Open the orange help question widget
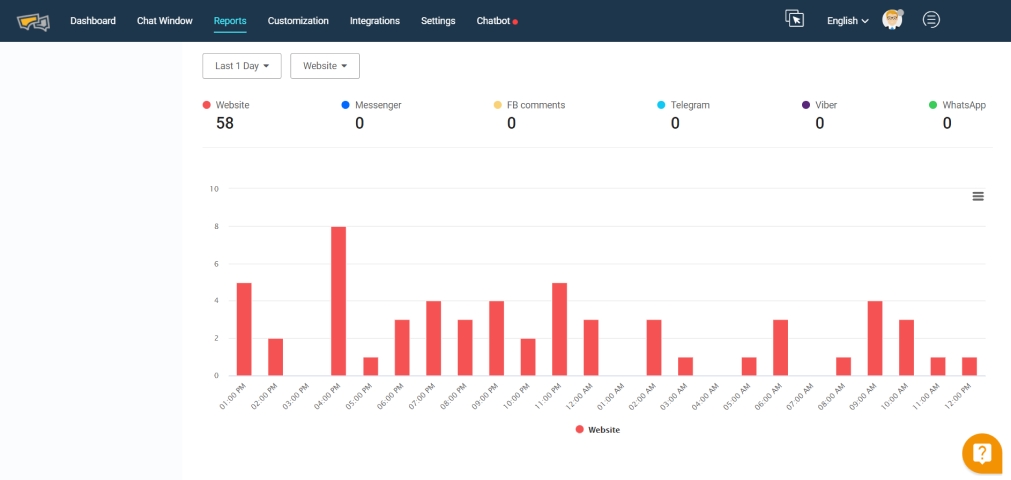1011x480 pixels. [982, 453]
